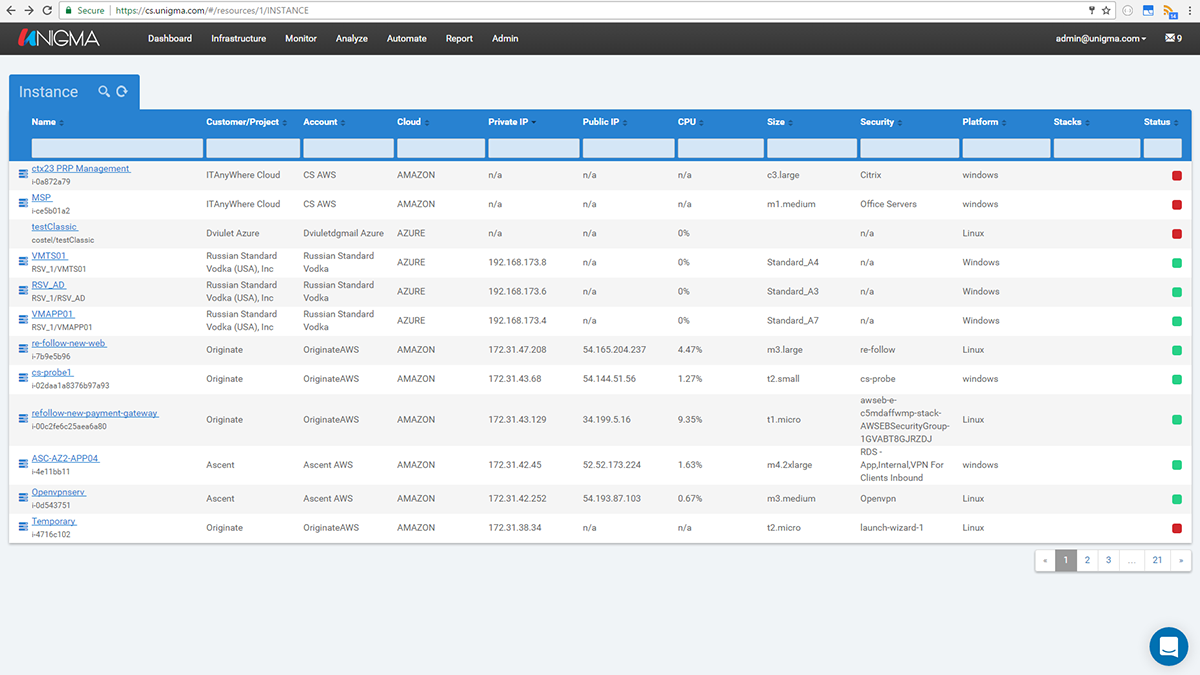This screenshot has height=675, width=1200.
Task: Click the Unigma logo
Action: coord(58,38)
